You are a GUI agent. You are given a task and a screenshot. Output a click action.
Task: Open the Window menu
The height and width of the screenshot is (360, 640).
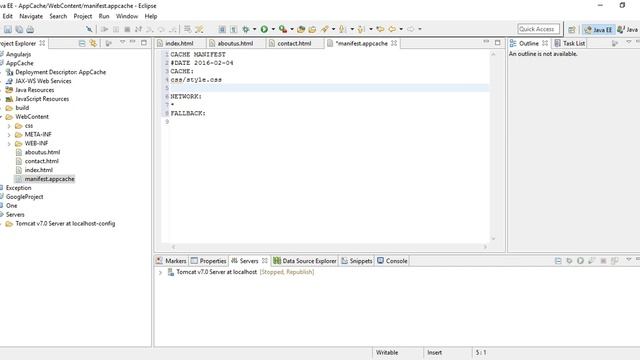tap(127, 16)
